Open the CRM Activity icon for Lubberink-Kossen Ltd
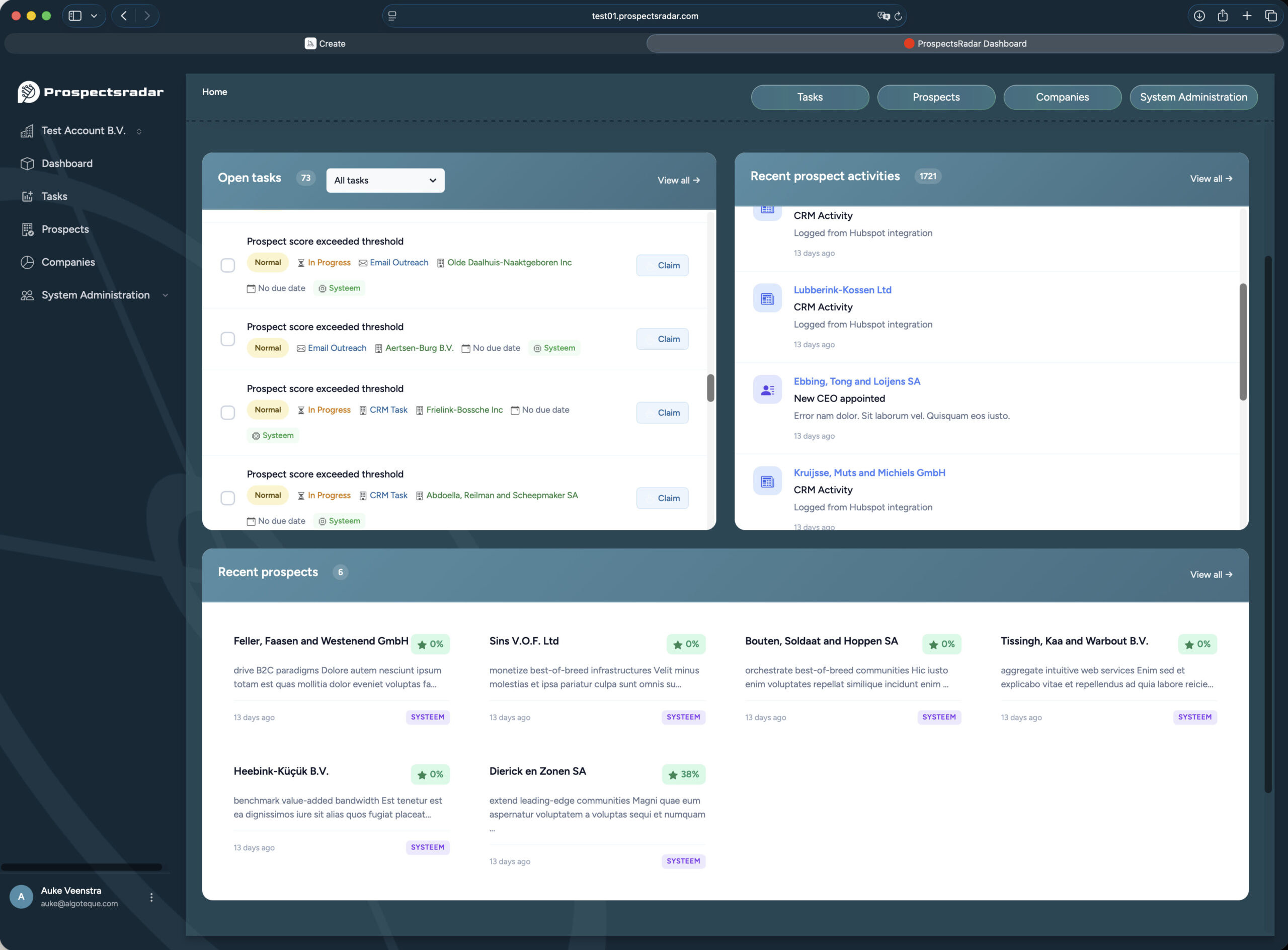1288x950 pixels. point(767,298)
